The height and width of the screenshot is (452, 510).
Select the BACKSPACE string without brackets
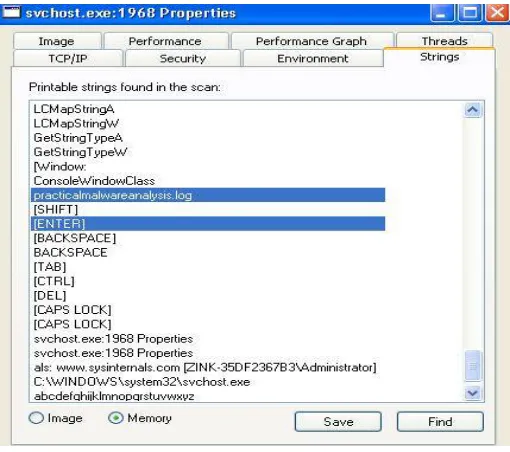coord(208,252)
